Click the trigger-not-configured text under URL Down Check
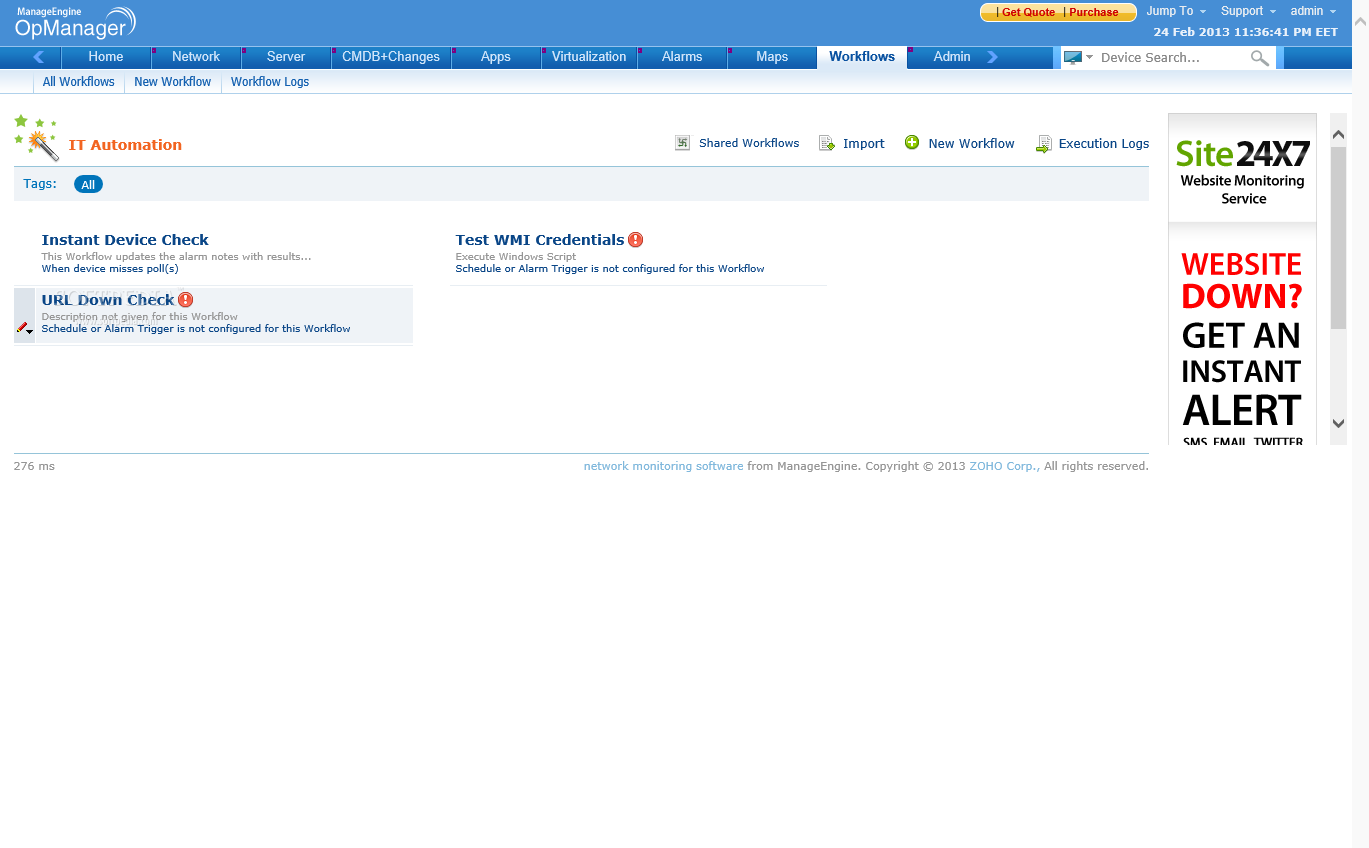Screen dimensions: 1369x848 point(196,329)
